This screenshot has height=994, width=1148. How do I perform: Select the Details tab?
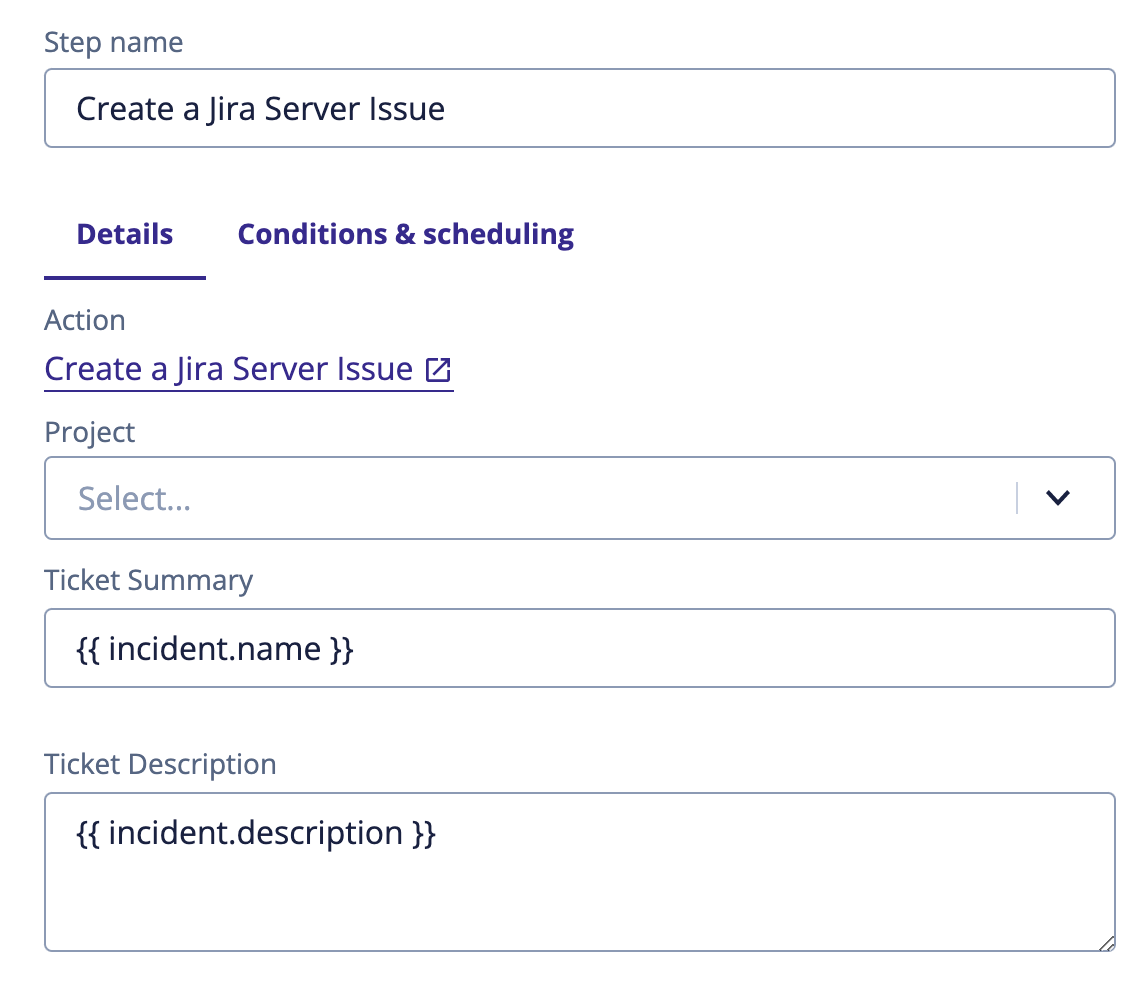tap(124, 234)
